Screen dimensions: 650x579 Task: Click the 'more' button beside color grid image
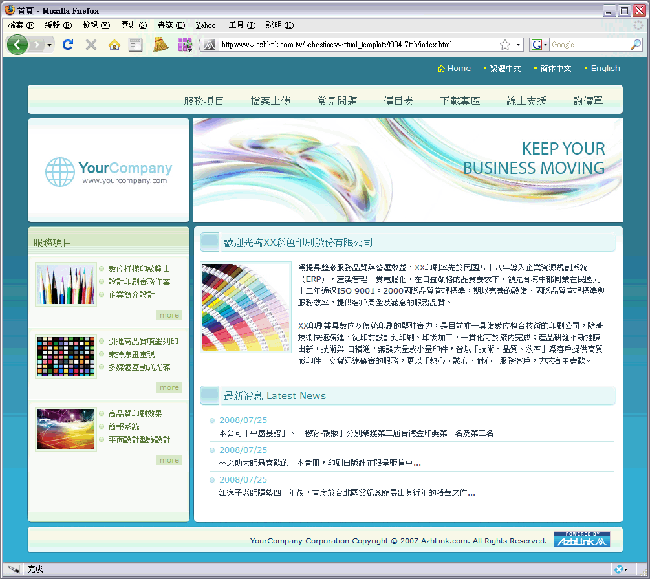coord(169,387)
